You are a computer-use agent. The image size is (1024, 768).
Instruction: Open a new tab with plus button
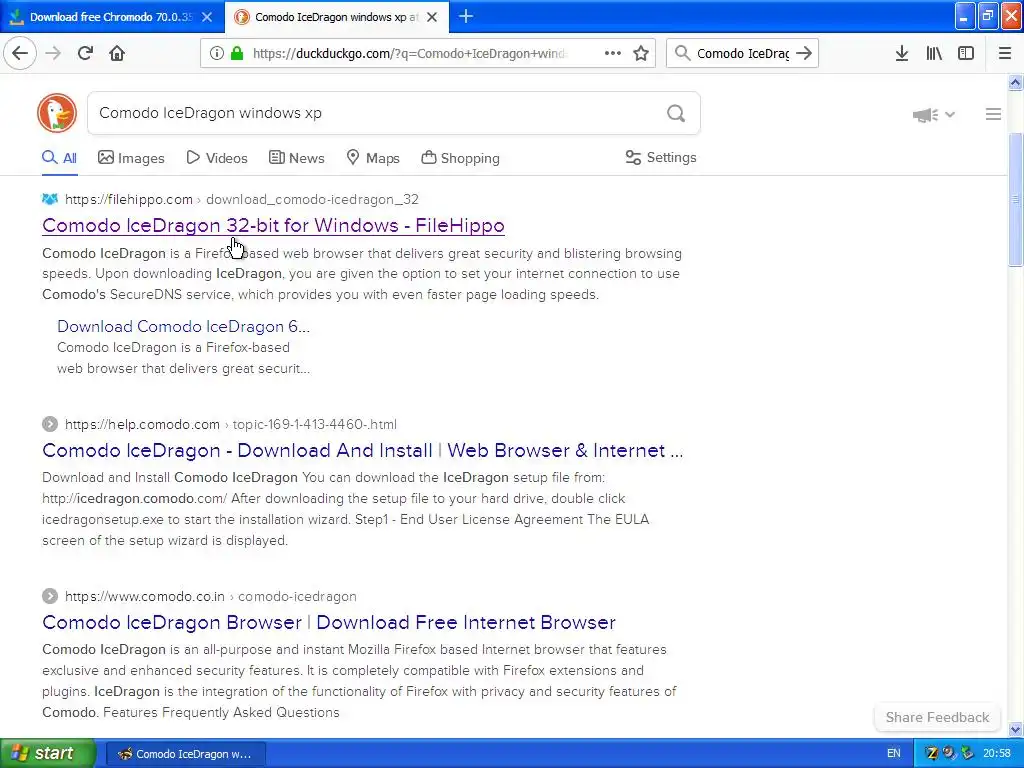tap(466, 16)
